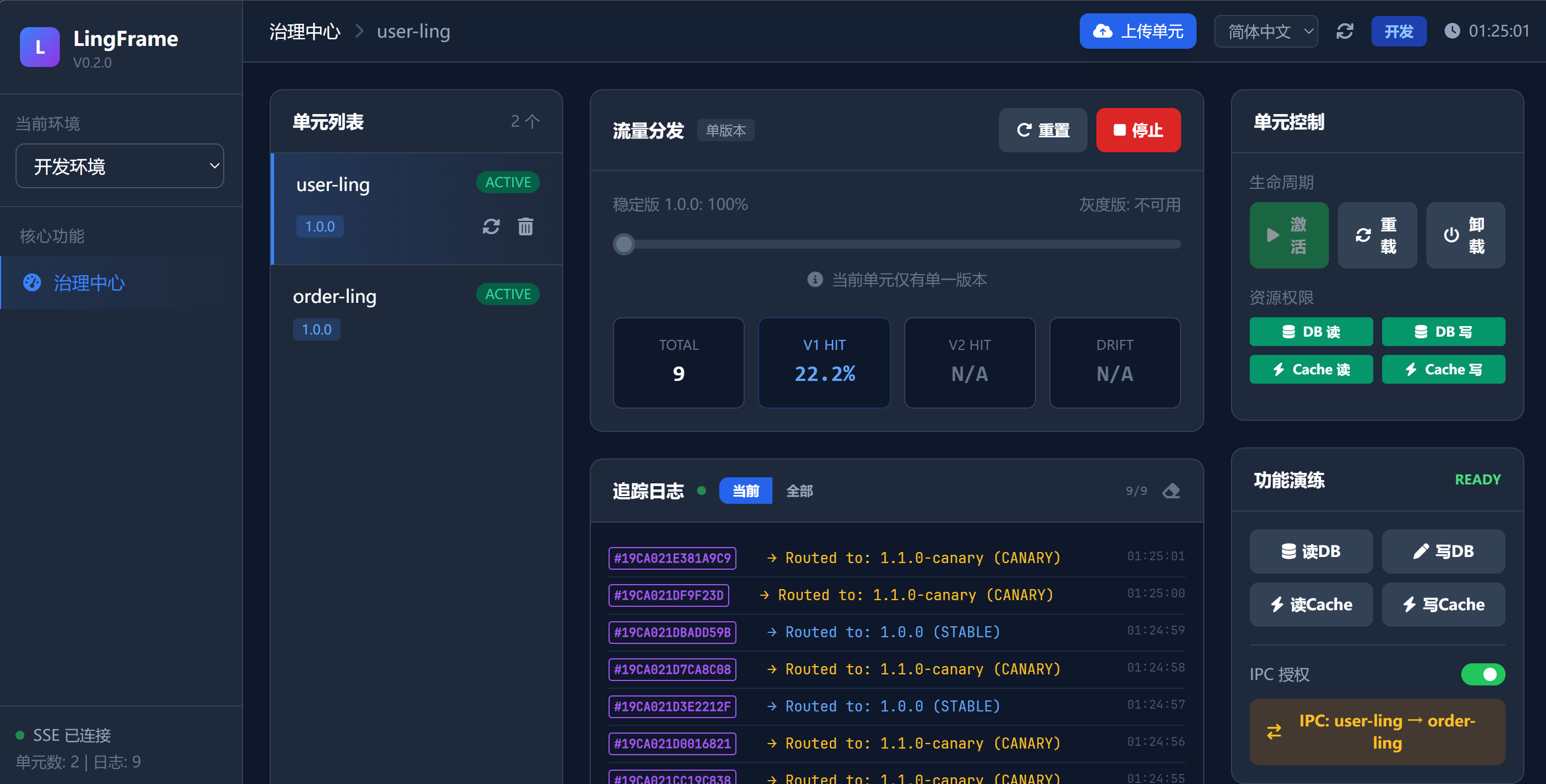Toggle Cache 写 permission
Viewport: 1546px width, 784px height.
pyautogui.click(x=1443, y=369)
